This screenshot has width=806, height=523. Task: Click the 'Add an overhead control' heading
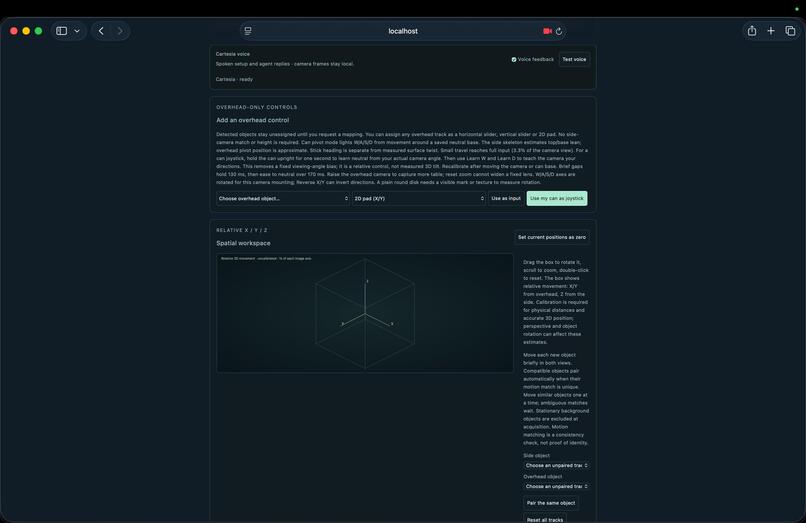click(x=252, y=120)
